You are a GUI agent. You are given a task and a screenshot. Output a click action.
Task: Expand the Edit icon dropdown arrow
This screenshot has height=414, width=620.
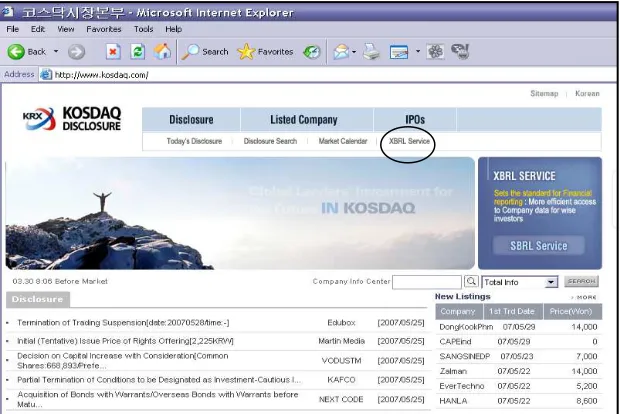click(x=418, y=51)
